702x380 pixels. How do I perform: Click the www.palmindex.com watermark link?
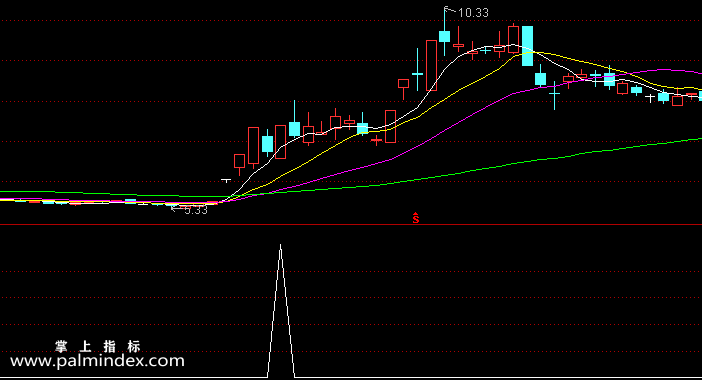tap(97, 361)
